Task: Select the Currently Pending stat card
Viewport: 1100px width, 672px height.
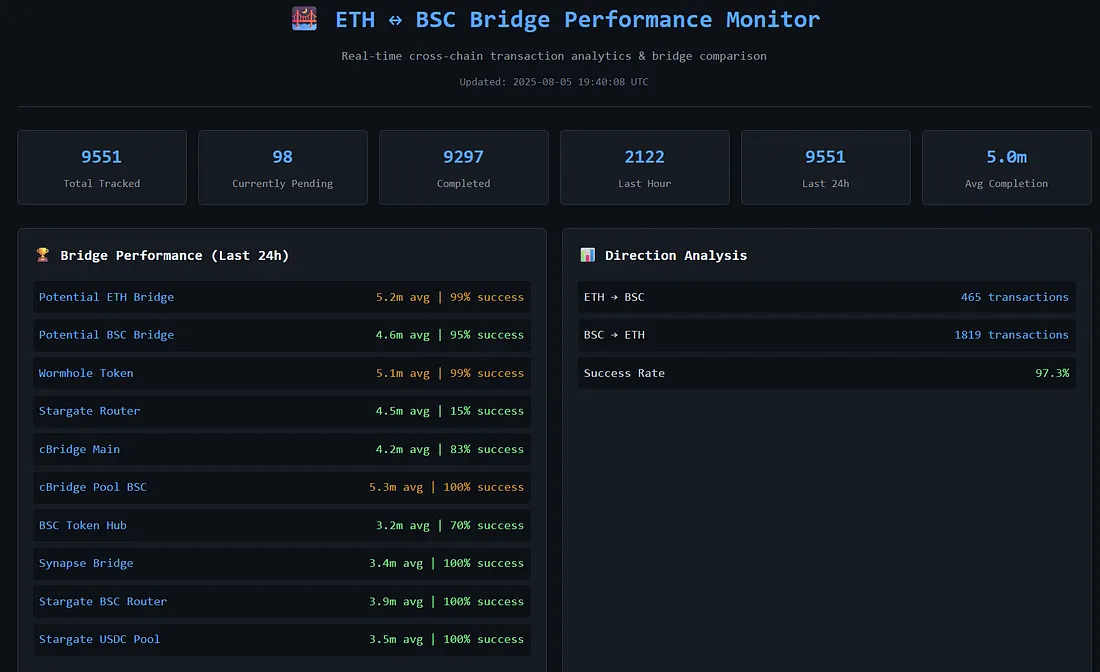Action: [x=283, y=167]
